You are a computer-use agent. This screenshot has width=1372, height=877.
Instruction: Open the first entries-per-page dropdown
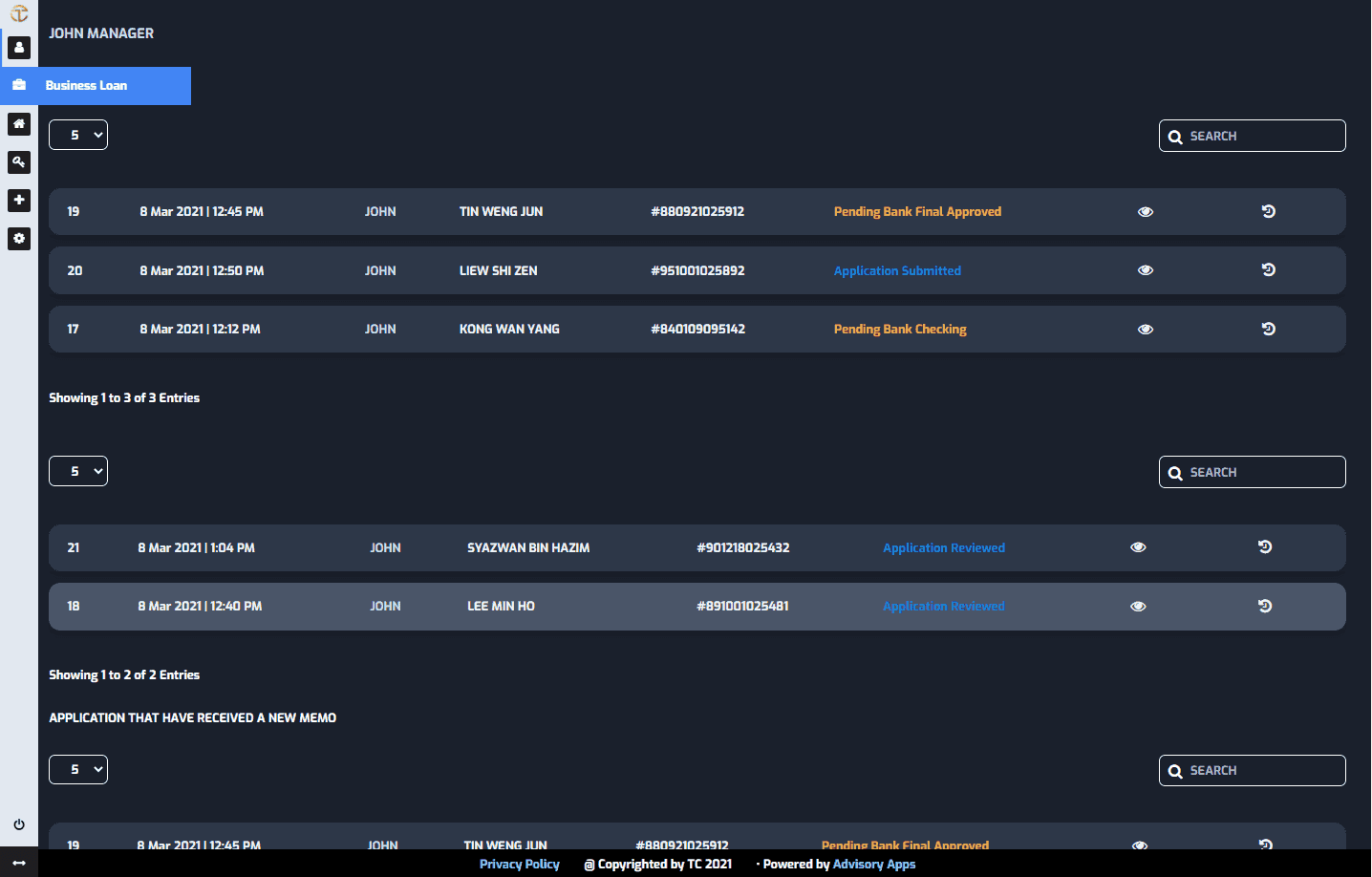77,134
